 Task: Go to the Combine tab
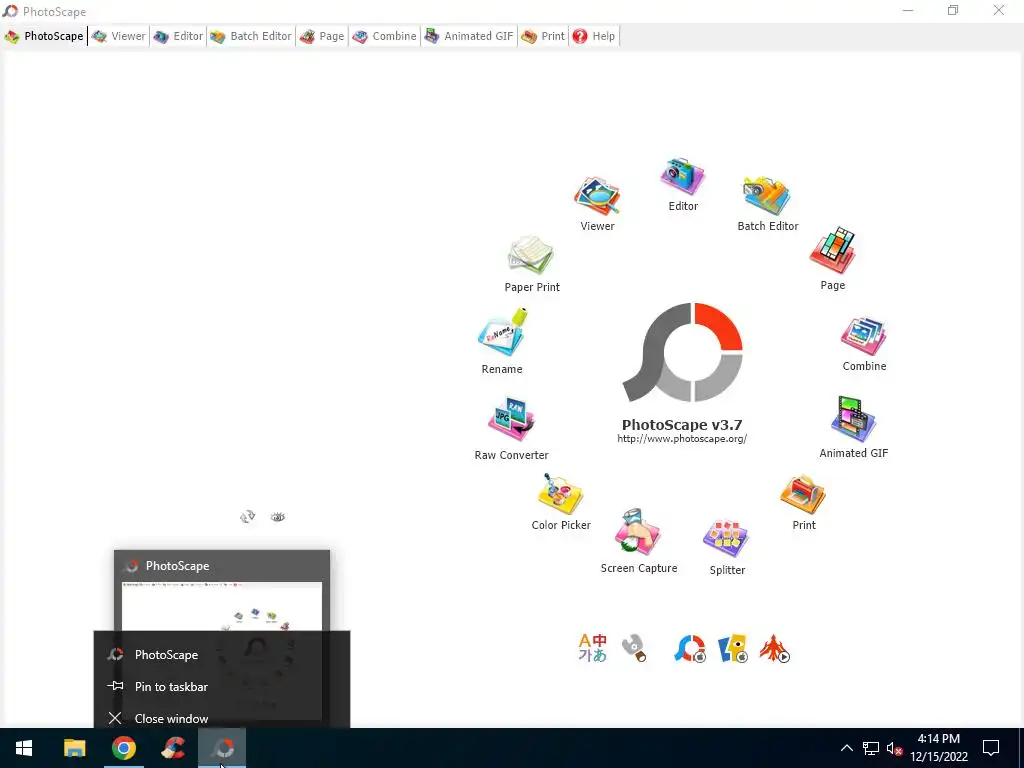pos(385,37)
